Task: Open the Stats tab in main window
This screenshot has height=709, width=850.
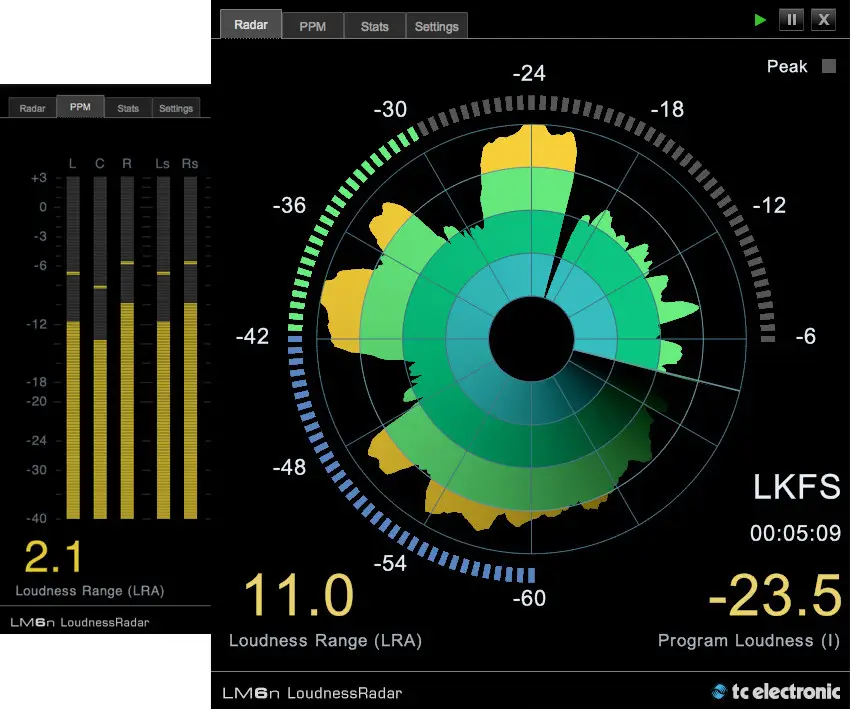Action: pos(375,26)
